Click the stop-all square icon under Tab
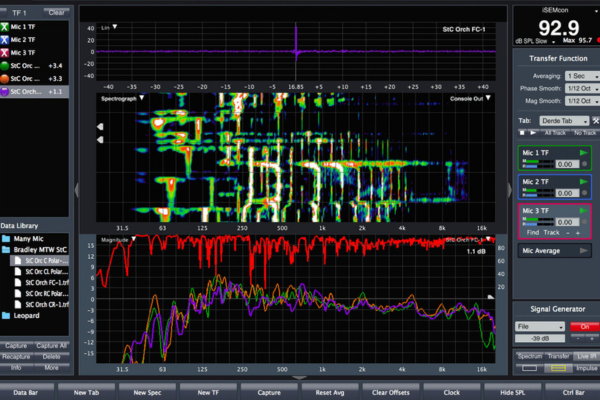 click(522, 133)
